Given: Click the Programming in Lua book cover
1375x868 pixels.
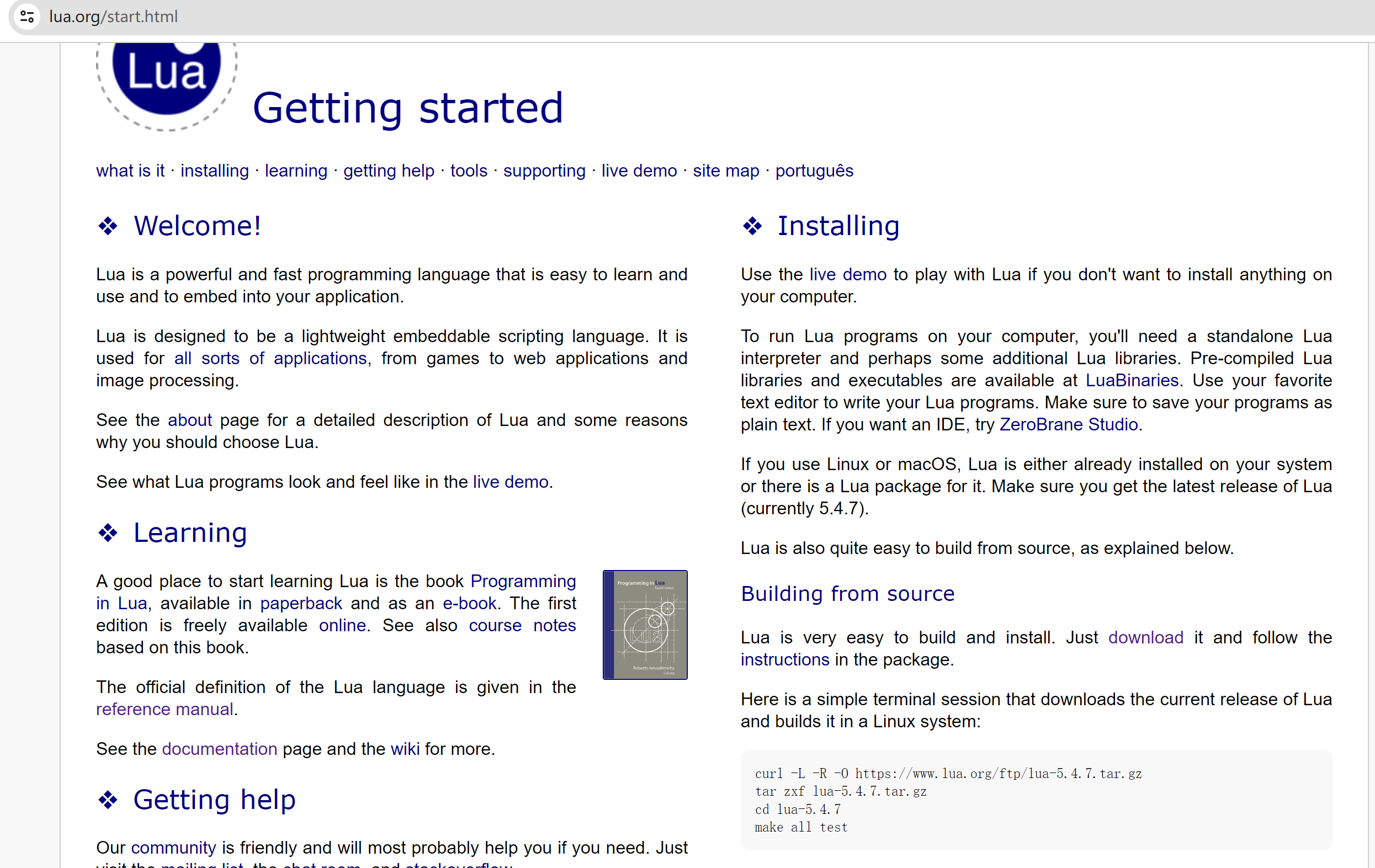Looking at the screenshot, I should 645,624.
